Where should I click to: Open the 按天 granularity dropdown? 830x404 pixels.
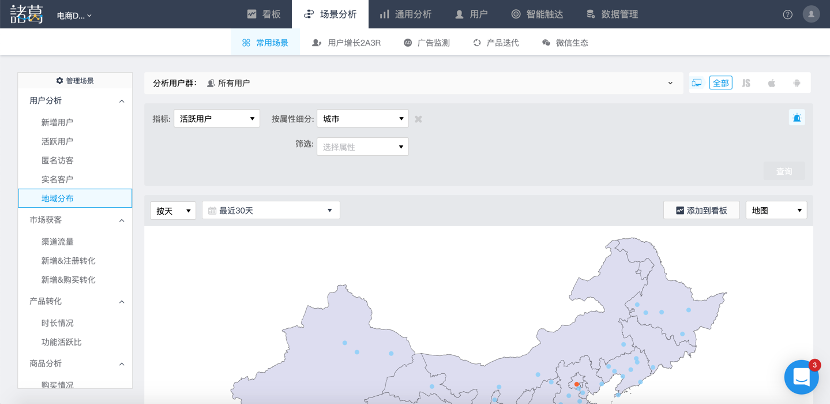pyautogui.click(x=173, y=210)
